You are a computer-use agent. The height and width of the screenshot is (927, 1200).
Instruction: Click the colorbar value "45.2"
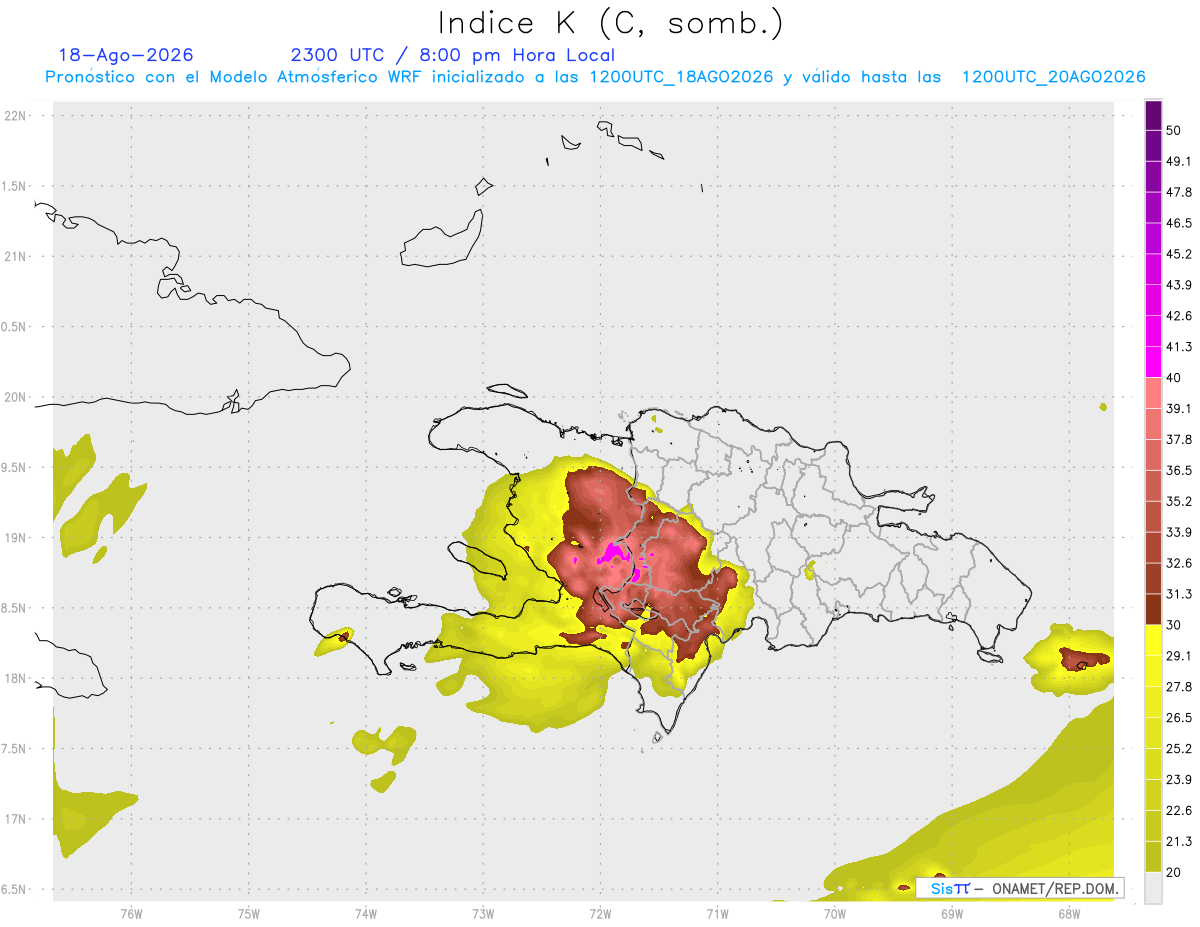pyautogui.click(x=1179, y=254)
